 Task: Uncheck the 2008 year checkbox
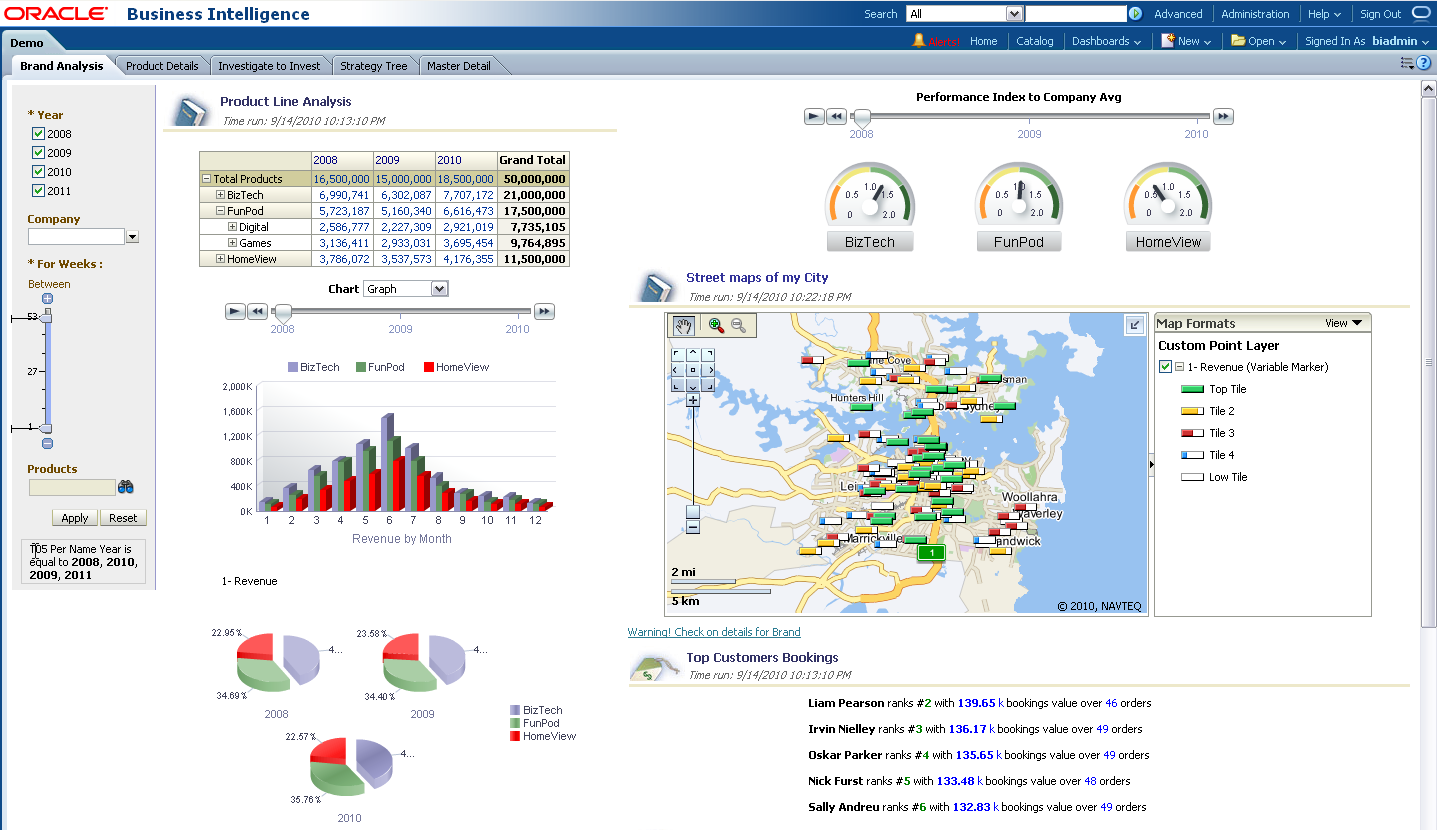(x=38, y=134)
